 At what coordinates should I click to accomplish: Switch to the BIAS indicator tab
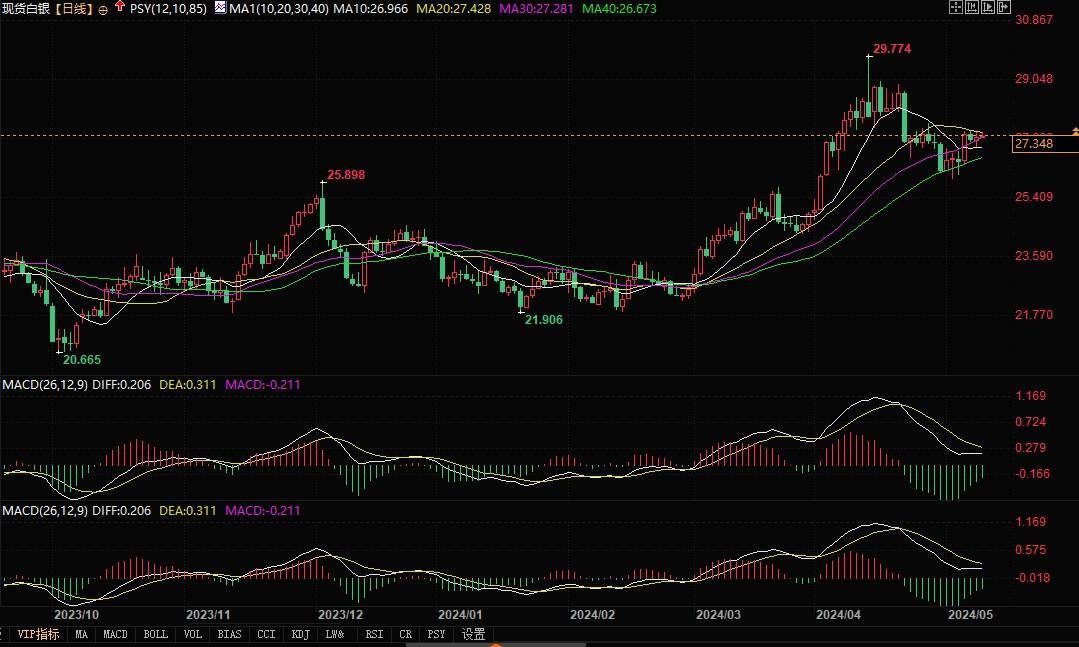pyautogui.click(x=228, y=633)
